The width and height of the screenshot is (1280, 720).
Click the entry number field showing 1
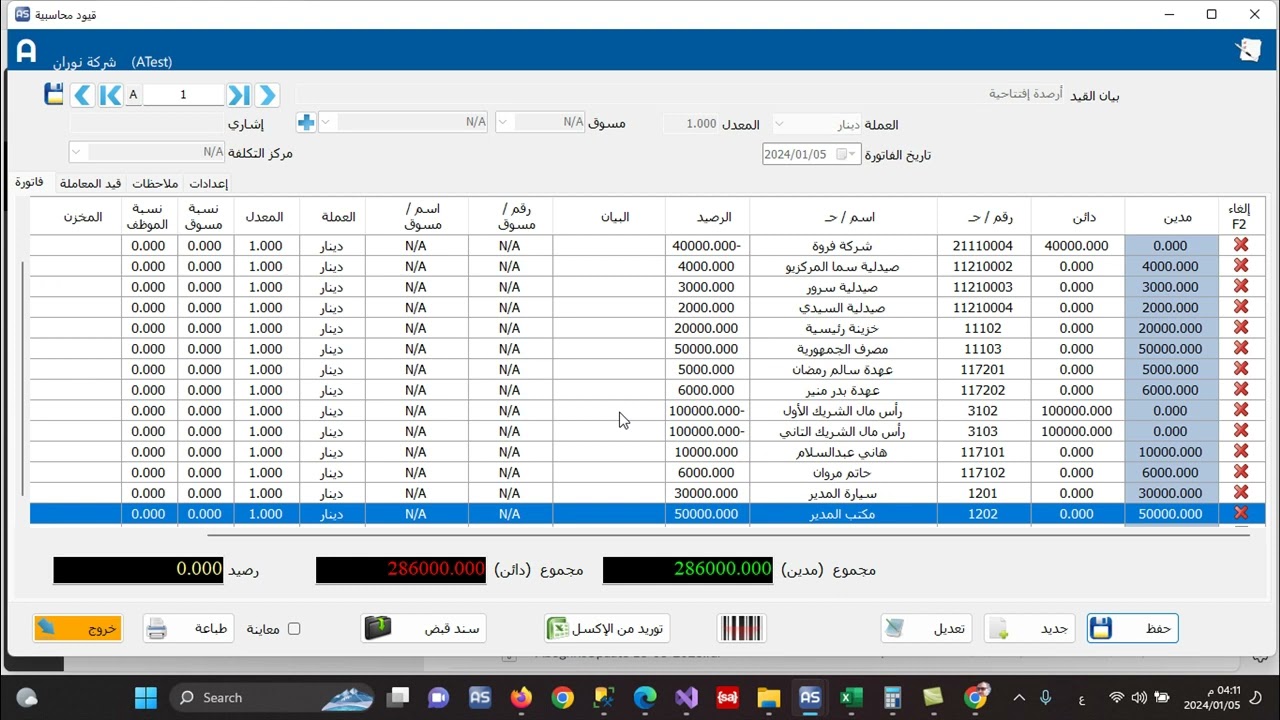click(x=183, y=95)
